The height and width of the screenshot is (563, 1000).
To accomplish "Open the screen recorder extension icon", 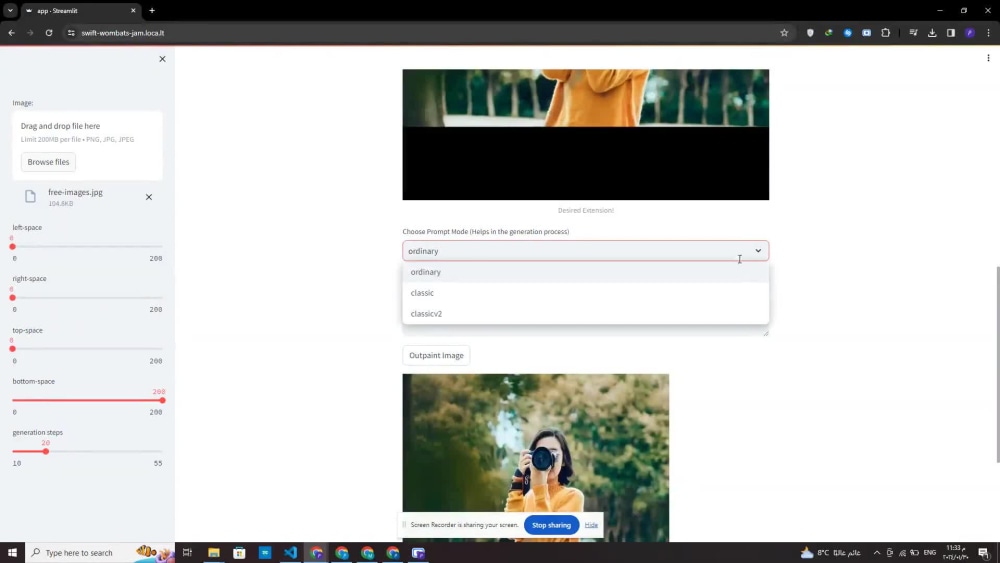I will [x=866, y=33].
